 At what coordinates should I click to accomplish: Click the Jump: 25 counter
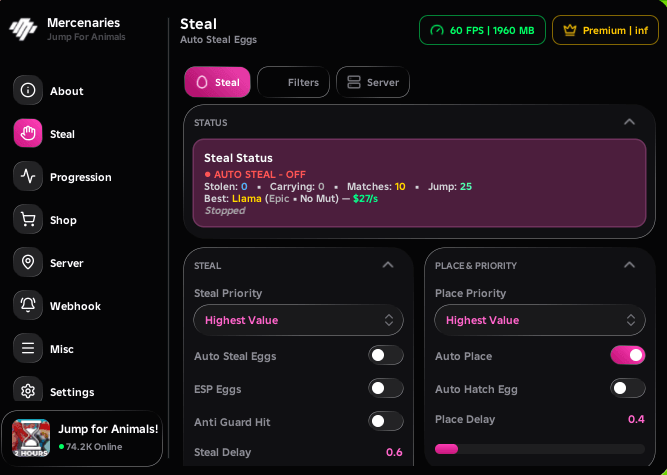click(x=450, y=186)
